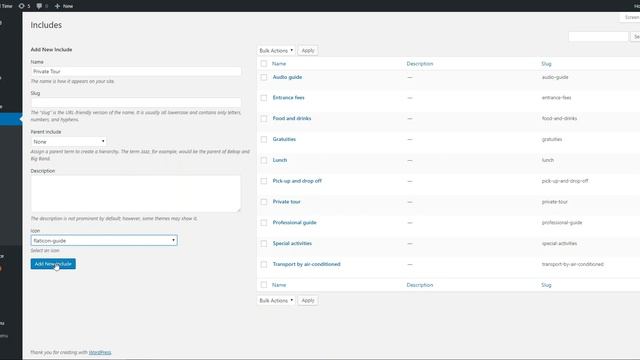Click the bottom Apply button
Viewport: 640px width, 360px height.
click(x=308, y=300)
